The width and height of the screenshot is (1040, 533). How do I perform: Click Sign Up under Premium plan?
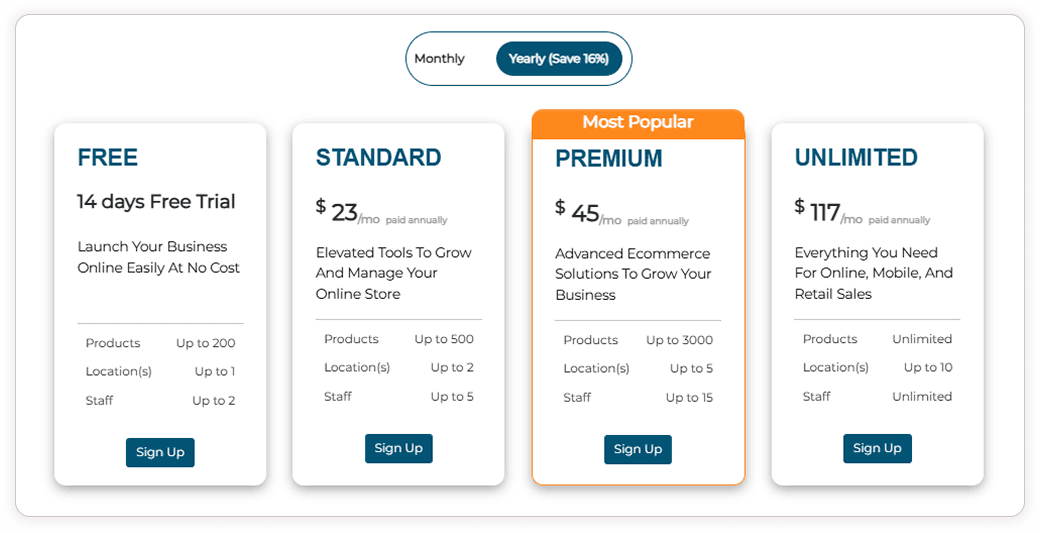[638, 449]
